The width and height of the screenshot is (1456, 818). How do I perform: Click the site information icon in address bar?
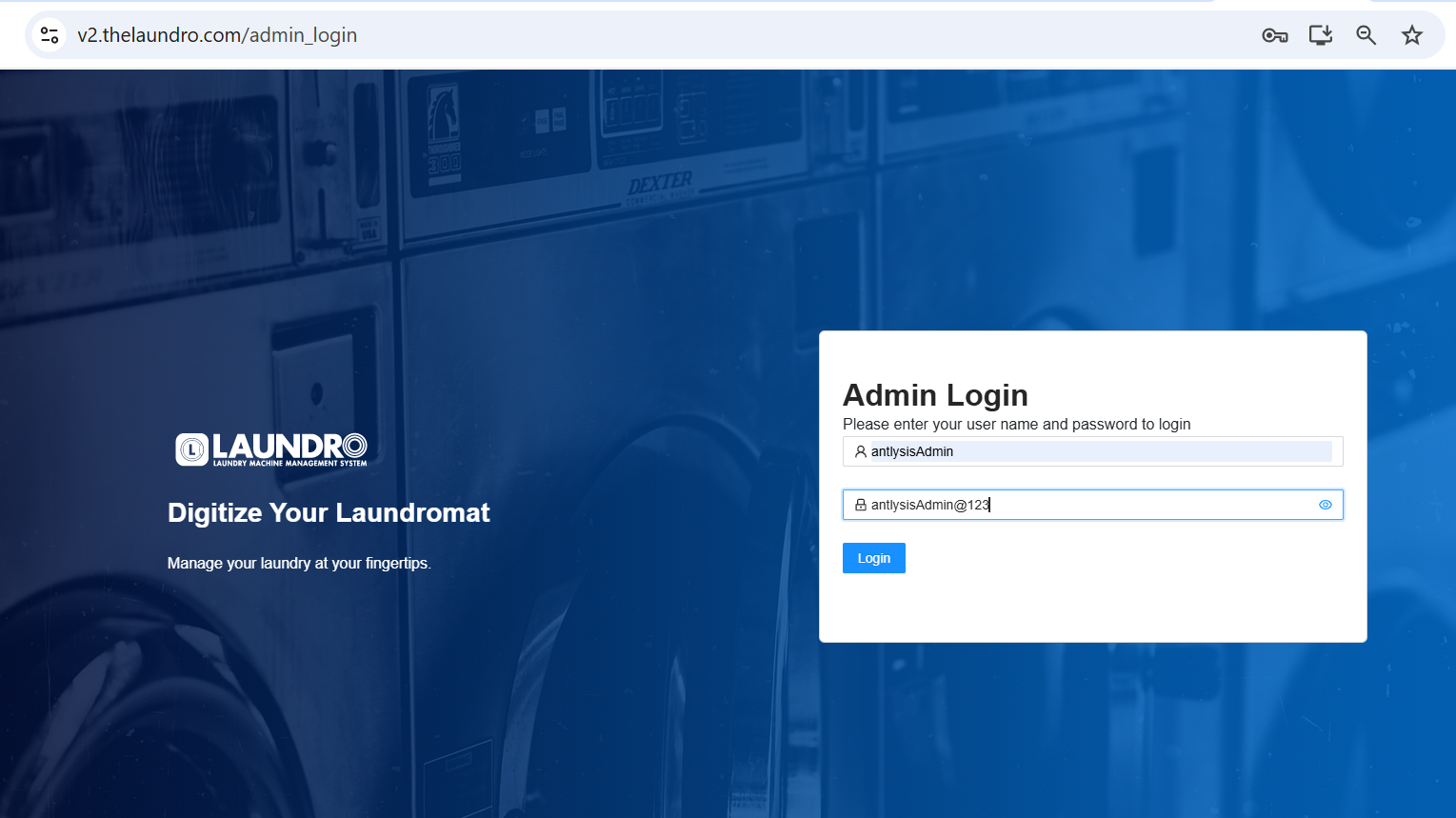pos(50,35)
